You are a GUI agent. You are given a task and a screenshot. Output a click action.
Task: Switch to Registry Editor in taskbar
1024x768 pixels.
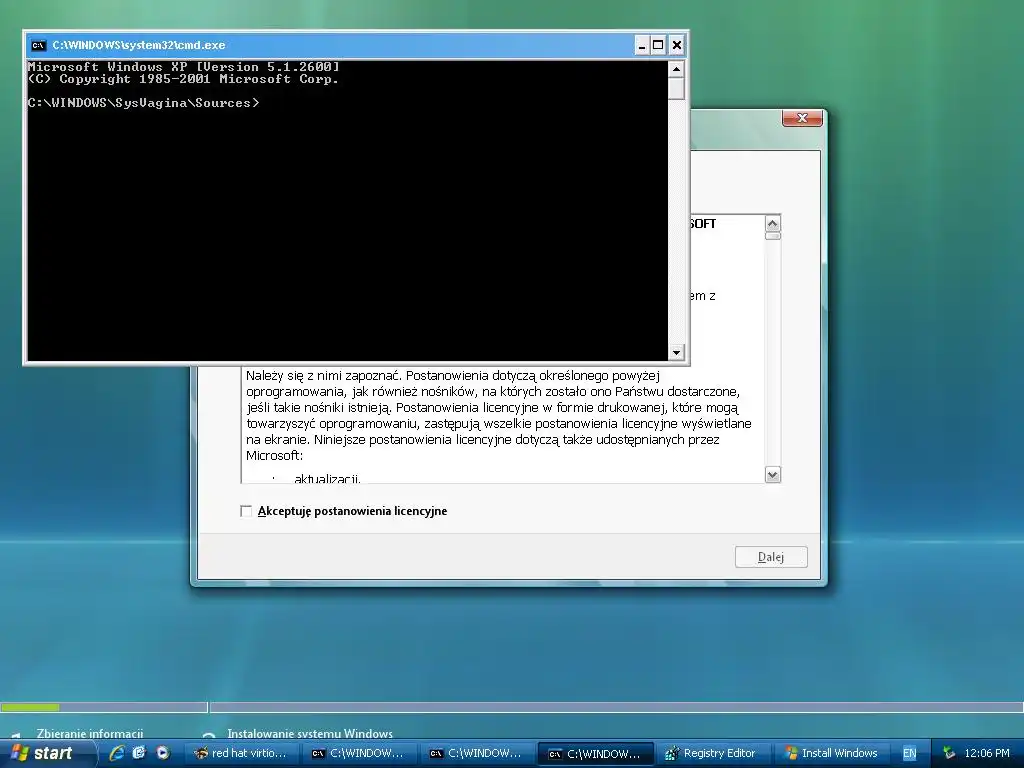click(x=712, y=754)
